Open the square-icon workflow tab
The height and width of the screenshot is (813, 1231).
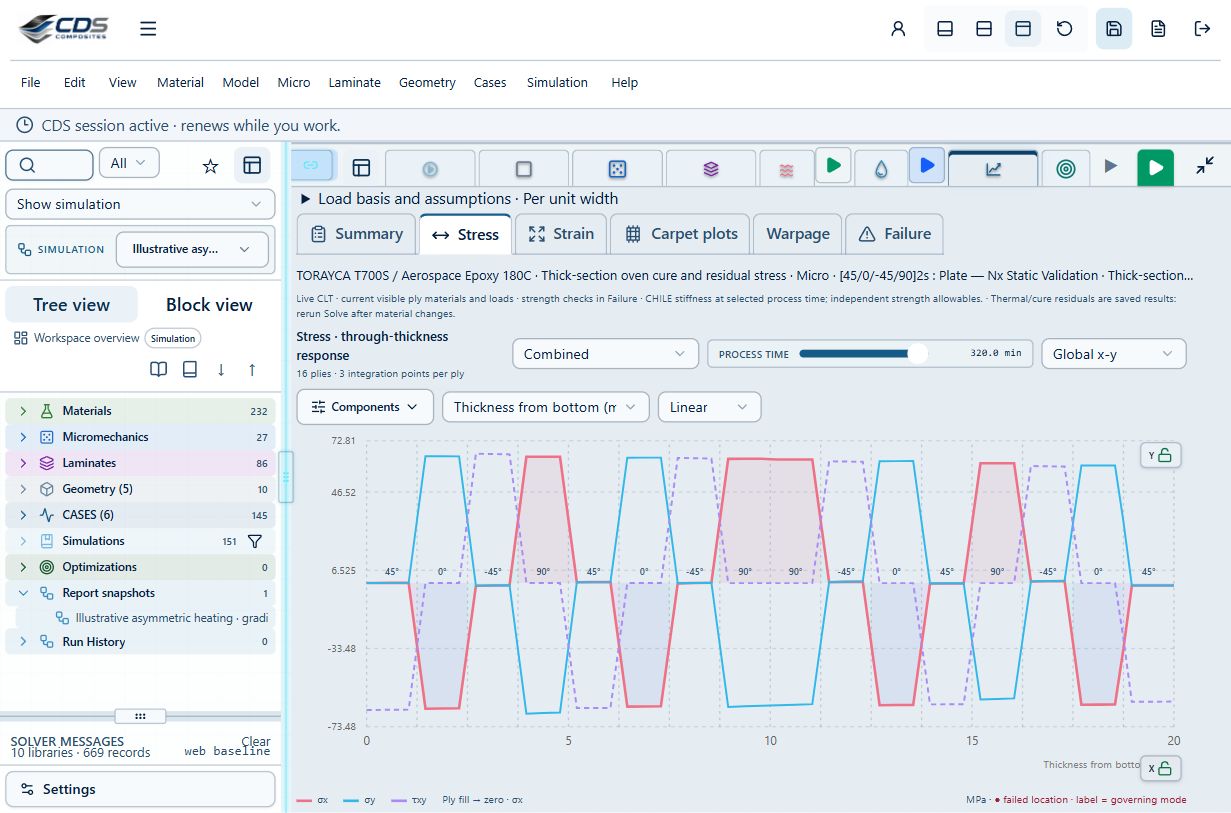(524, 169)
